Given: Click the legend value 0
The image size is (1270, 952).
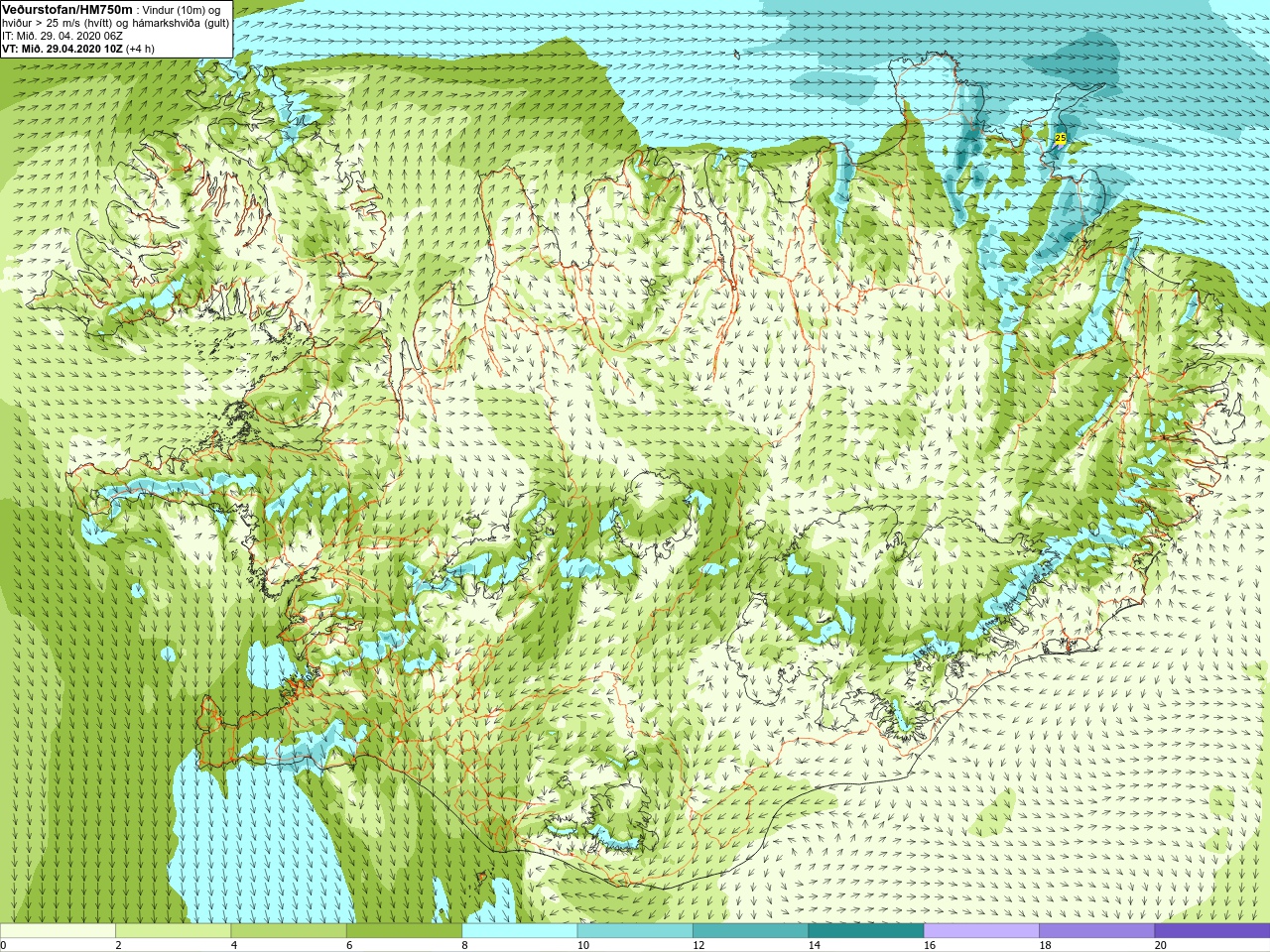Looking at the screenshot, I should pos(3,945).
